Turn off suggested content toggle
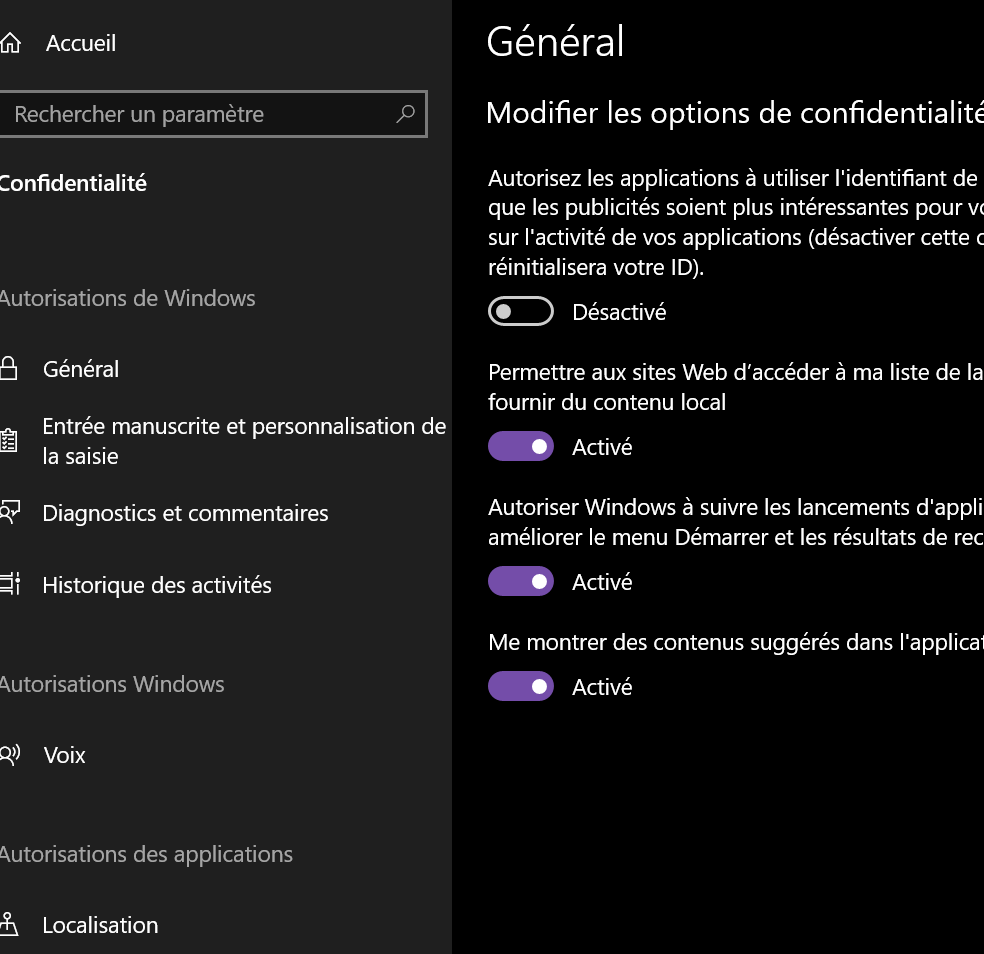Image resolution: width=984 pixels, height=954 pixels. (521, 686)
